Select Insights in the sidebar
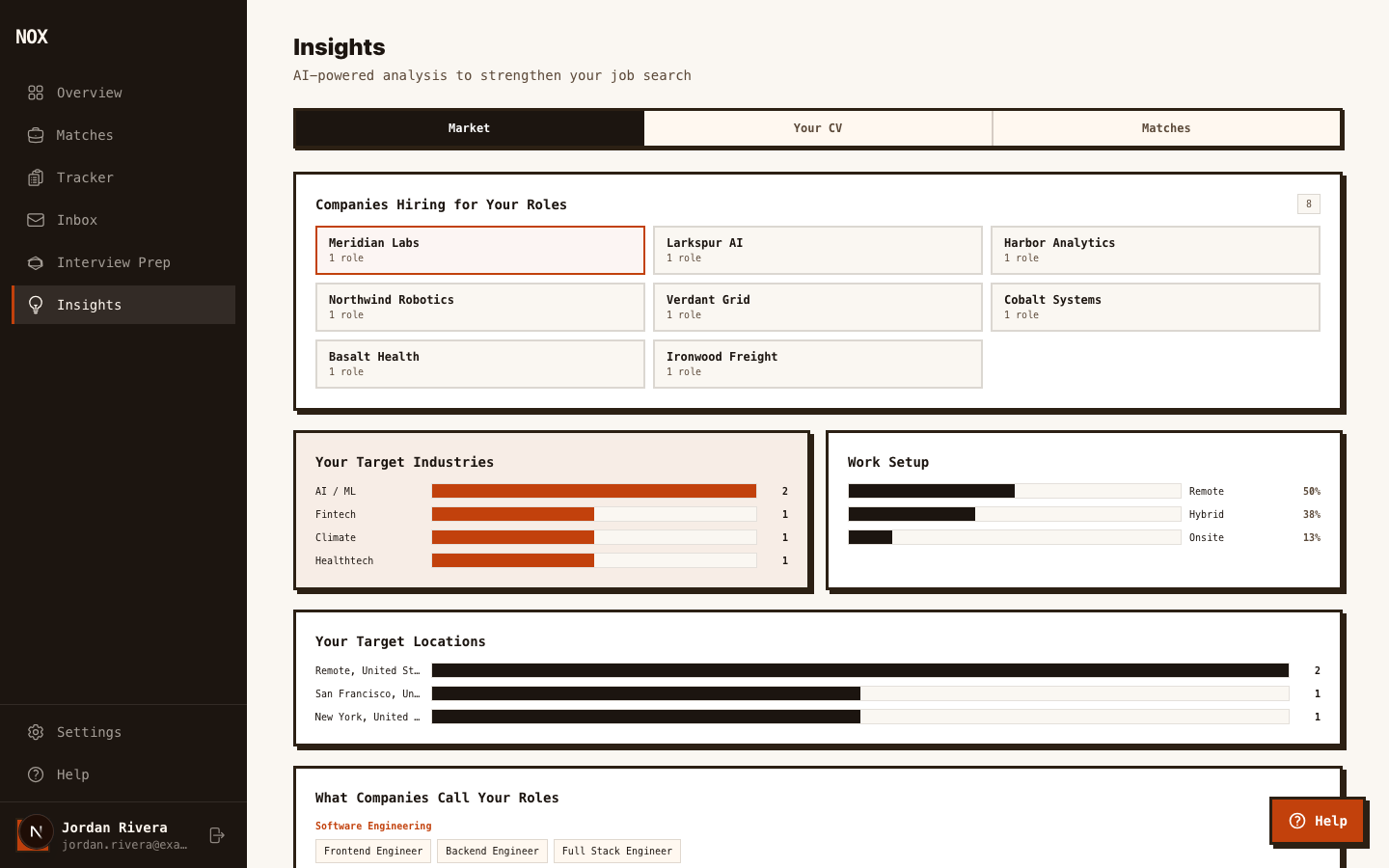 coord(123,305)
